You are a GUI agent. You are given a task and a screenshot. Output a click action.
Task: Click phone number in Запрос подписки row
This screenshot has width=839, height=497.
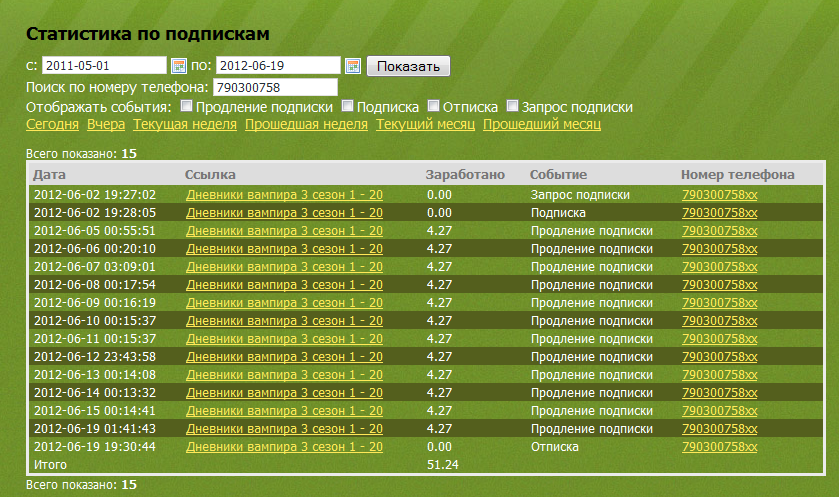click(720, 195)
